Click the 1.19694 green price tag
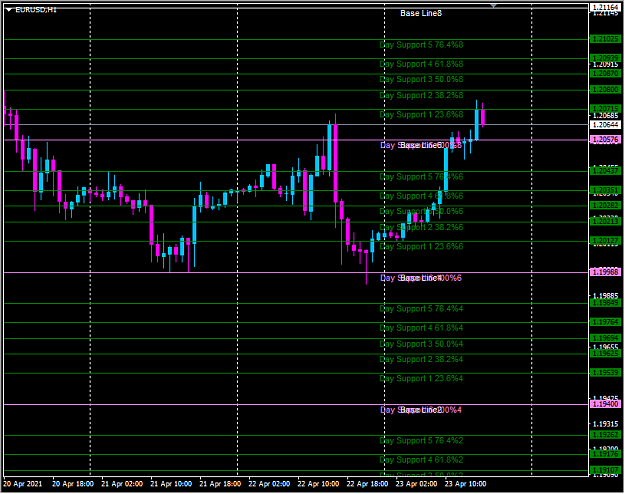This screenshot has width=625, height=494. click(605, 338)
